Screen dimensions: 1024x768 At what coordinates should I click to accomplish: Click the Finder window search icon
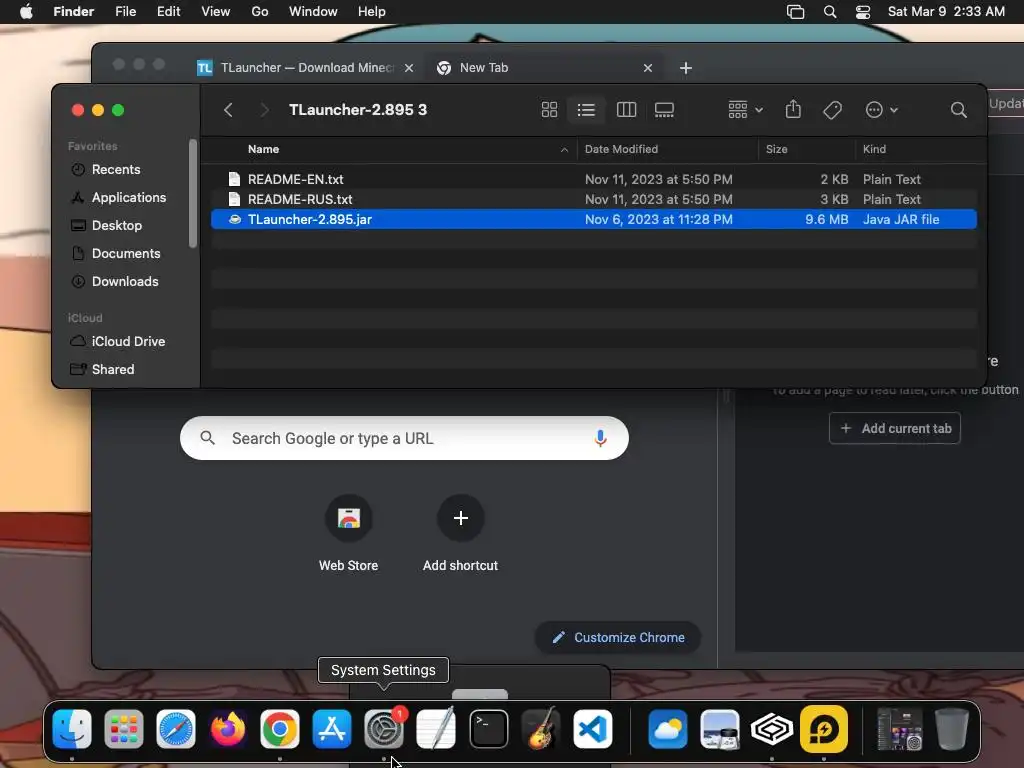pos(958,110)
